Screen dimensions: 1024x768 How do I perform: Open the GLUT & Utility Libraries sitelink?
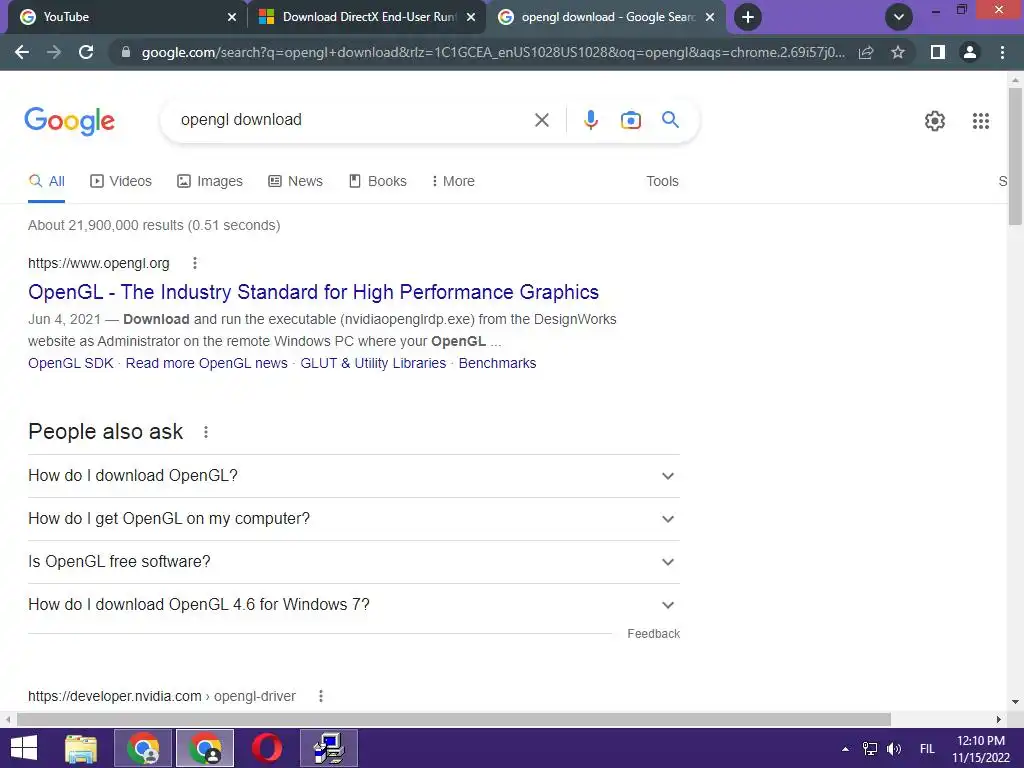click(373, 363)
